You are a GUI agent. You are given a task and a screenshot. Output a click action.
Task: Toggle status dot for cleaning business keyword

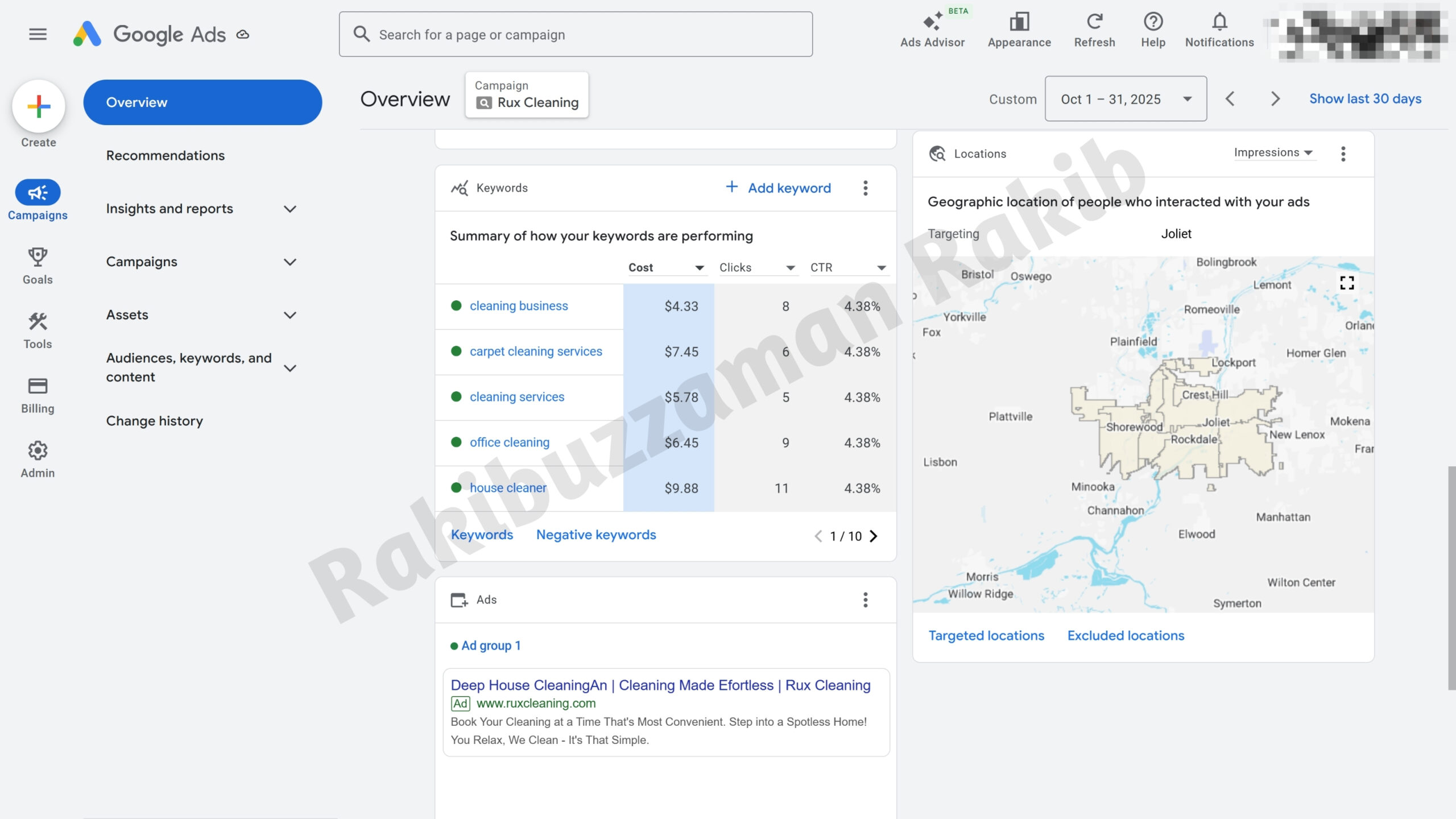456,306
